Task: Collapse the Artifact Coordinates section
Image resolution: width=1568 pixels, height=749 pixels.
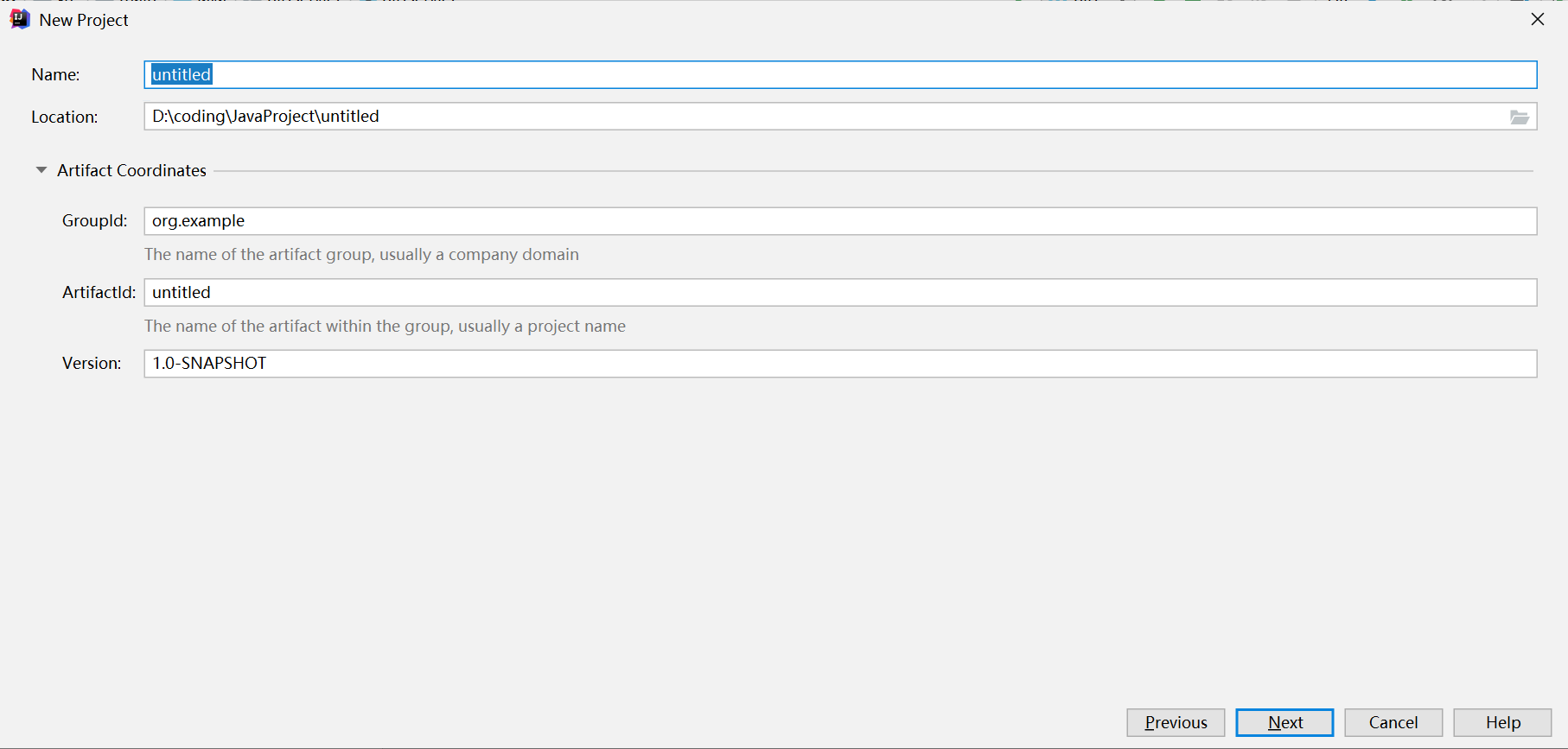Action: pos(41,170)
